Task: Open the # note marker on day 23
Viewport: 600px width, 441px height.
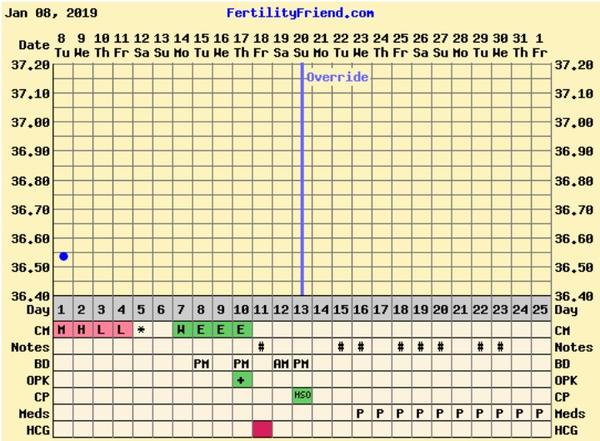Action: [500, 347]
